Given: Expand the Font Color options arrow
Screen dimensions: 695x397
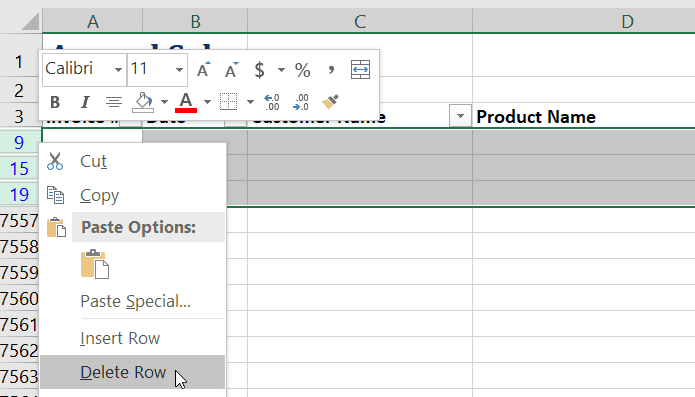Looking at the screenshot, I should click(x=207, y=102).
